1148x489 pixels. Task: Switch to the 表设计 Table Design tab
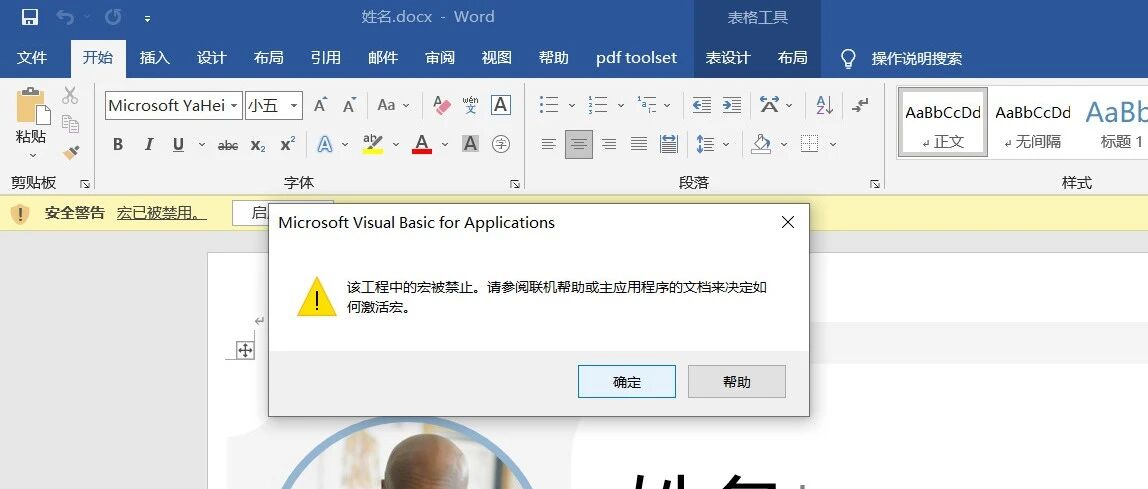pos(728,59)
